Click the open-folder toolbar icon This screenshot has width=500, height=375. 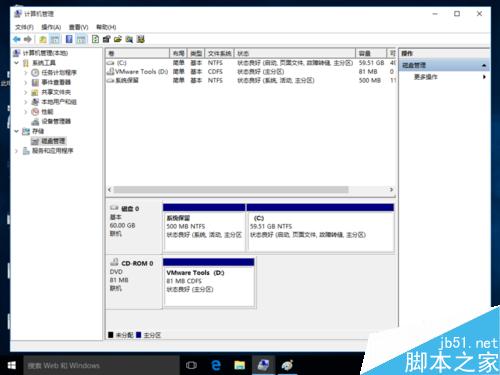(118, 39)
